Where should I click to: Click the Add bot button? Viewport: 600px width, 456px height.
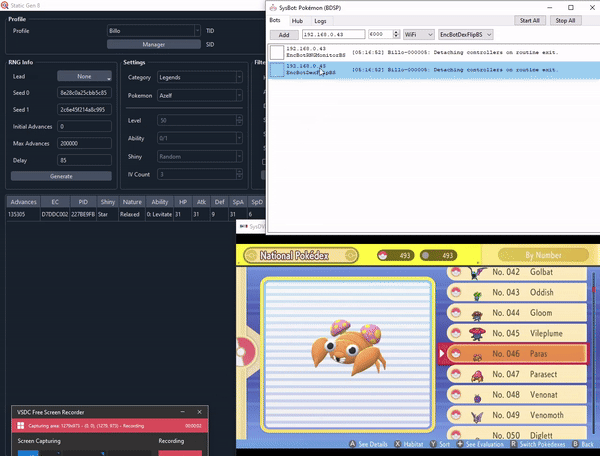point(284,35)
